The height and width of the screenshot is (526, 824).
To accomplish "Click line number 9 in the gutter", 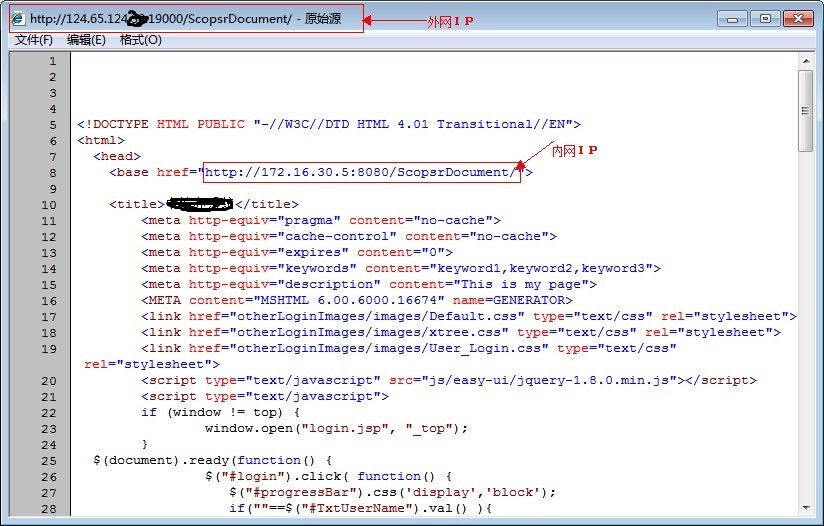I will click(53, 189).
